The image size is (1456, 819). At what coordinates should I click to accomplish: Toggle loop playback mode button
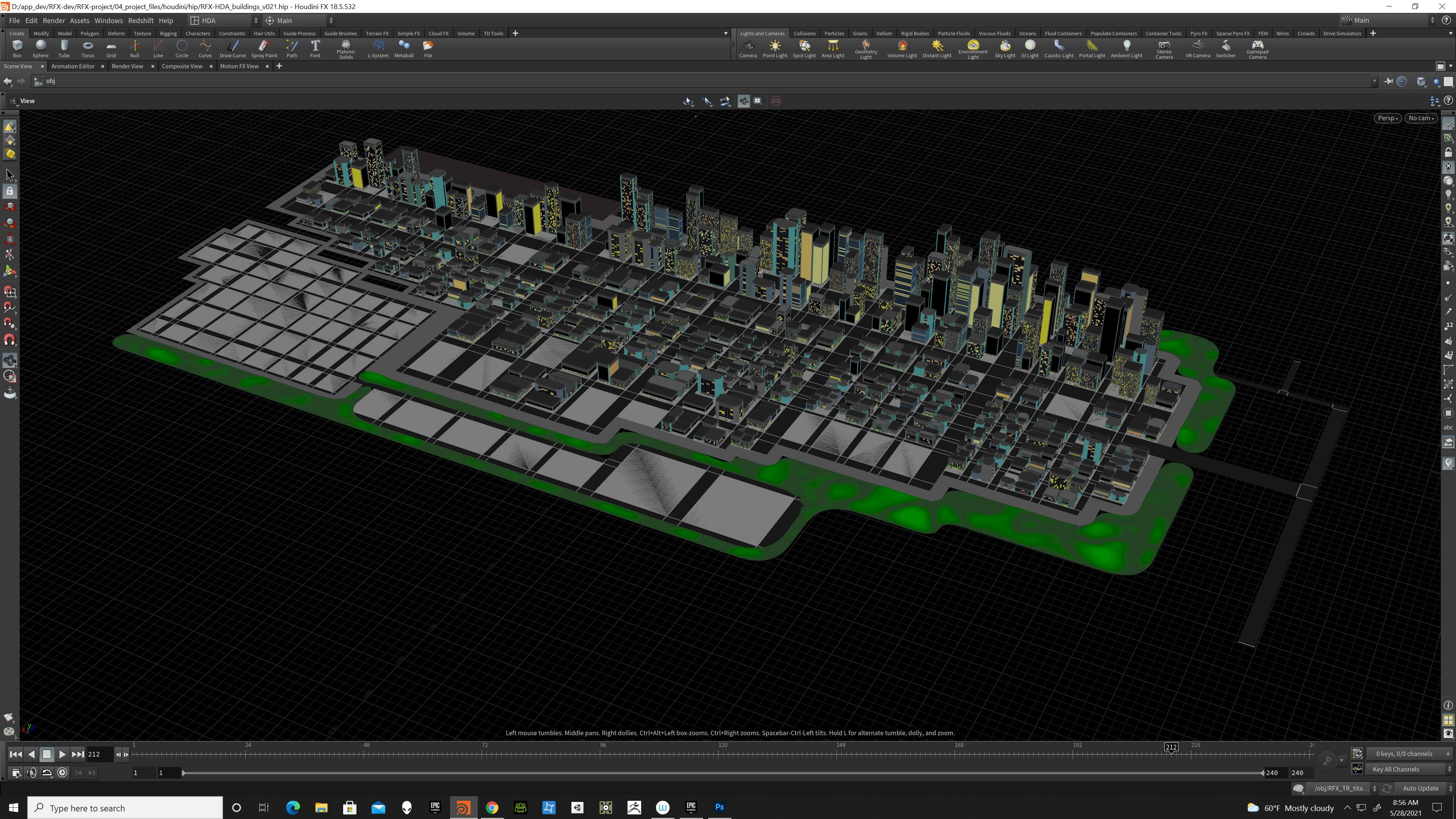[x=47, y=773]
